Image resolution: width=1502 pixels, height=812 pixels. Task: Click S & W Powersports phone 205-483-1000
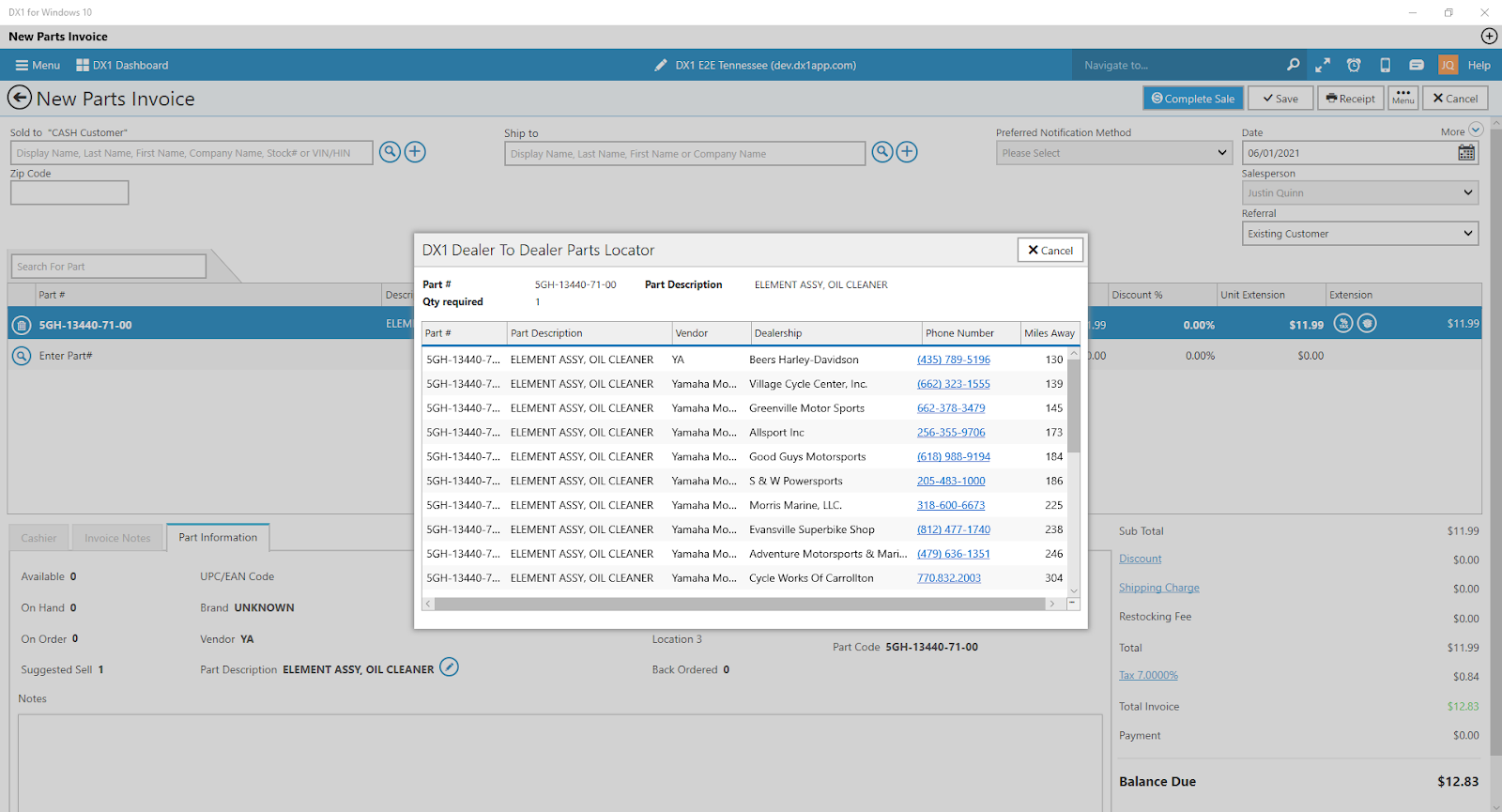coord(951,481)
